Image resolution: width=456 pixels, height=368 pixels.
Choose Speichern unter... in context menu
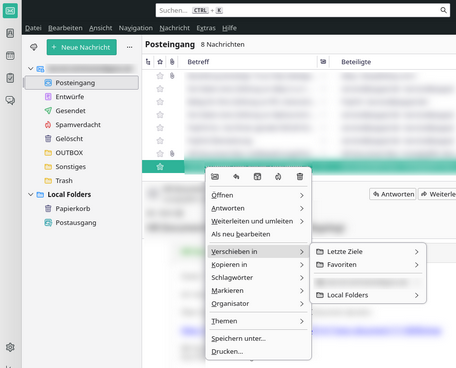(x=258, y=339)
